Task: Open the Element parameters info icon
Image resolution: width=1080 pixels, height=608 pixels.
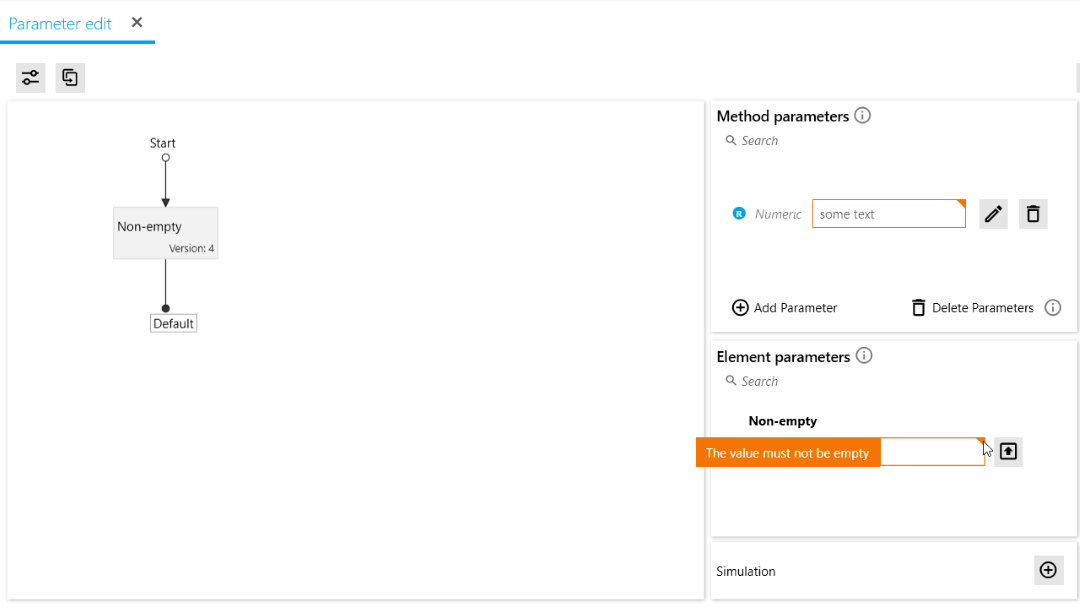Action: [865, 356]
